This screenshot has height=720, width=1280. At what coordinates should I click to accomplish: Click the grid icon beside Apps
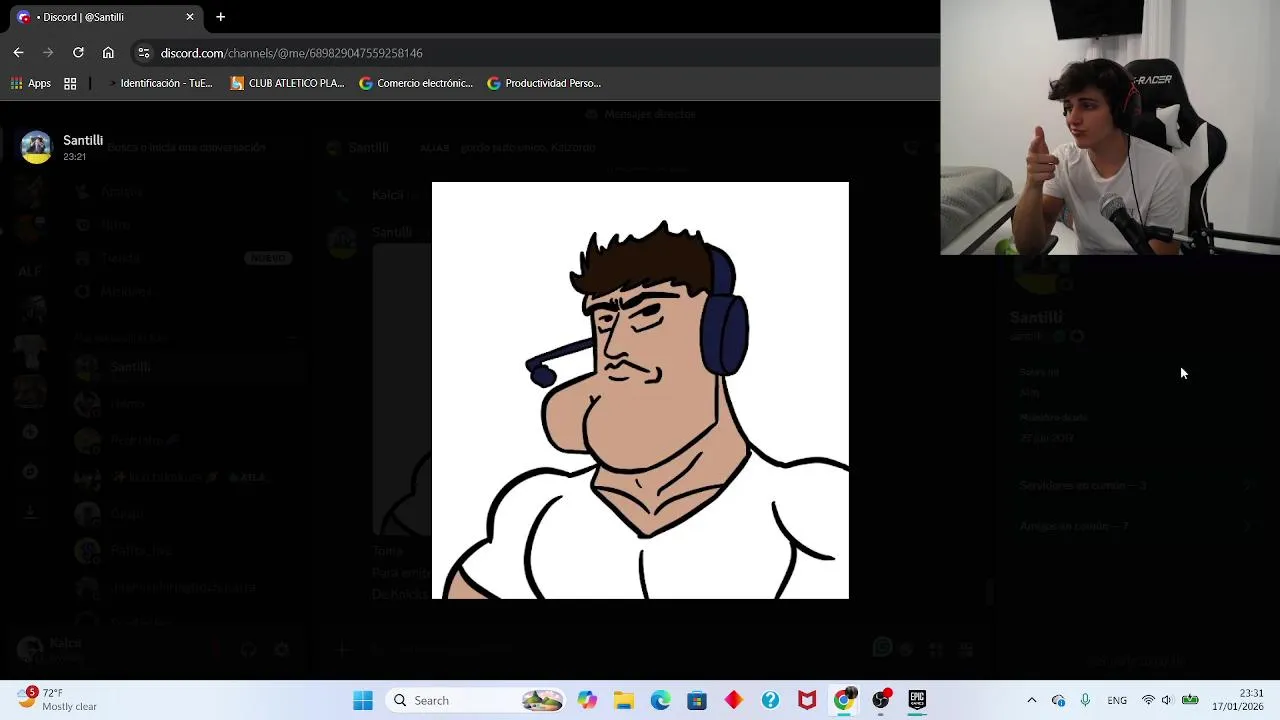[x=70, y=83]
